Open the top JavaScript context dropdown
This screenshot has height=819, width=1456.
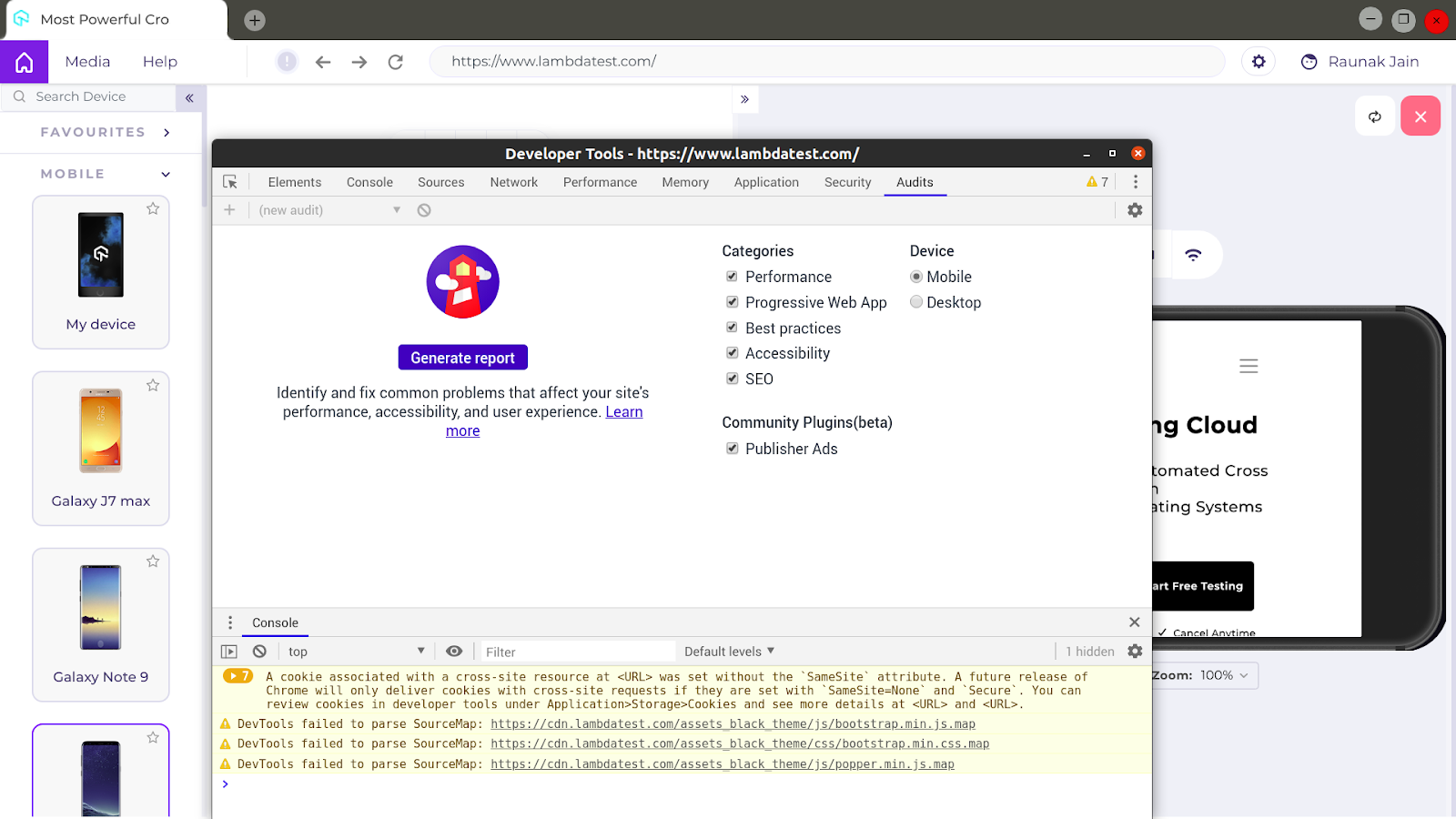[357, 652]
